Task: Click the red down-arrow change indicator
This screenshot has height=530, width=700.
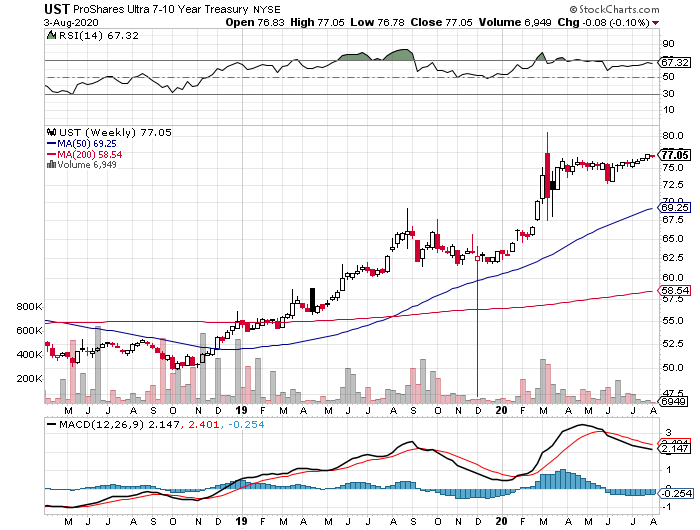Action: 655,23
